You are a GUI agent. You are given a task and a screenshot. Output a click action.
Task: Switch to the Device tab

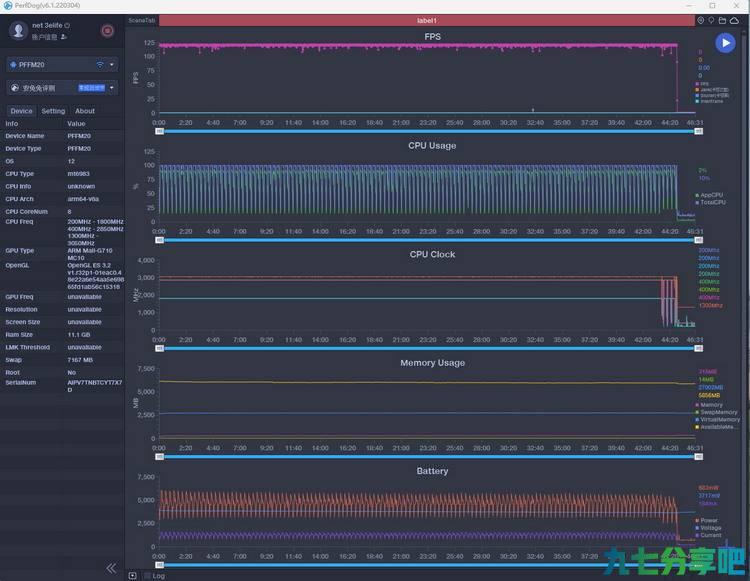coord(22,111)
